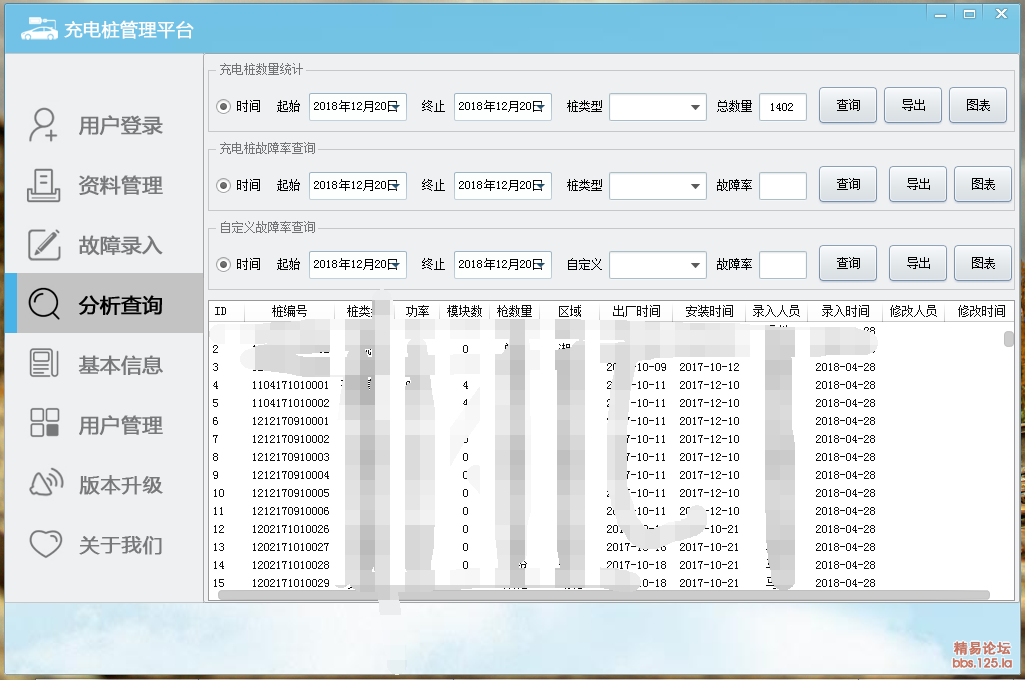
Task: Select pile number 1202171010026
Action: tap(290, 529)
